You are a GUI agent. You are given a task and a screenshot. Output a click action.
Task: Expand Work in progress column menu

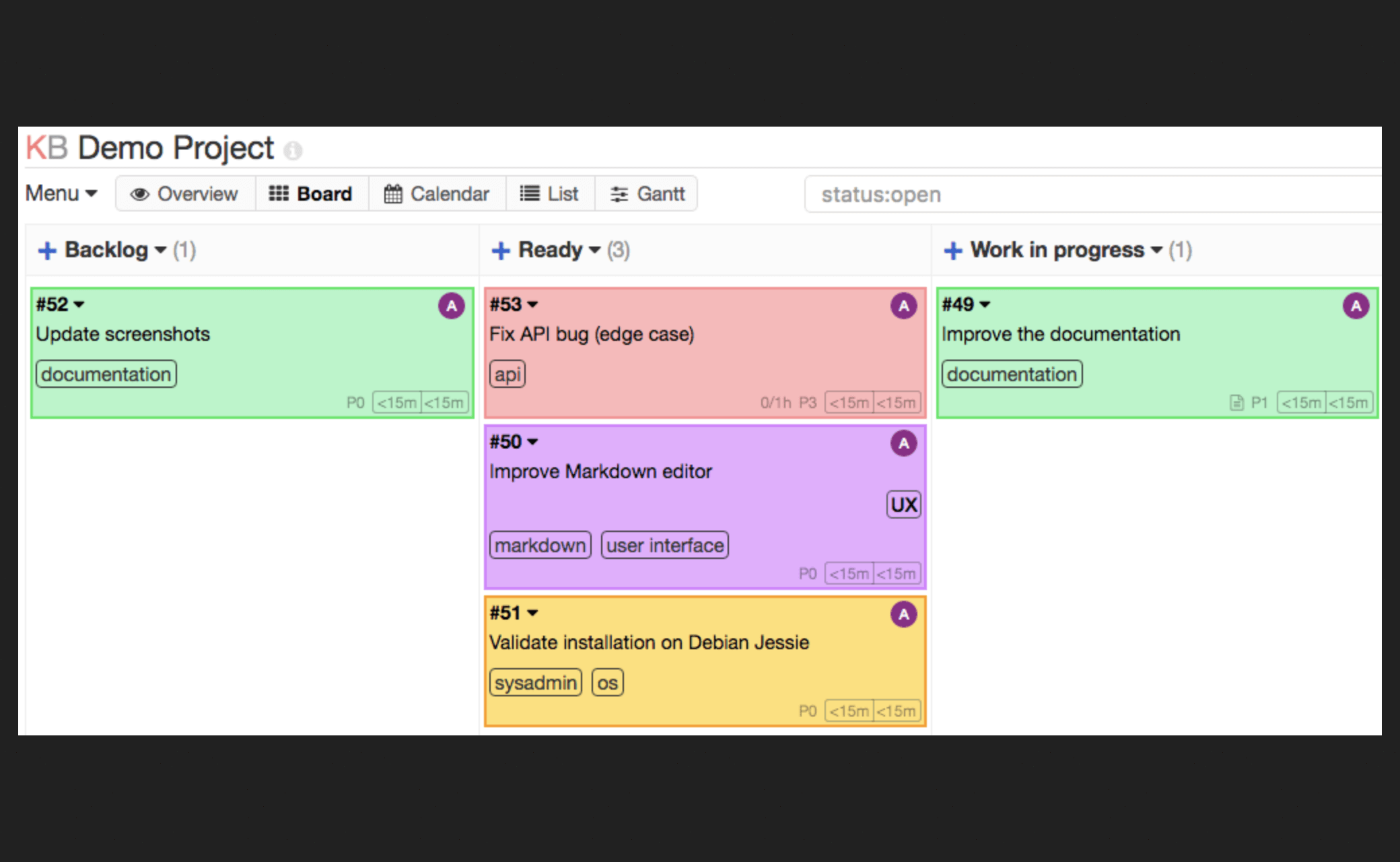(1156, 251)
